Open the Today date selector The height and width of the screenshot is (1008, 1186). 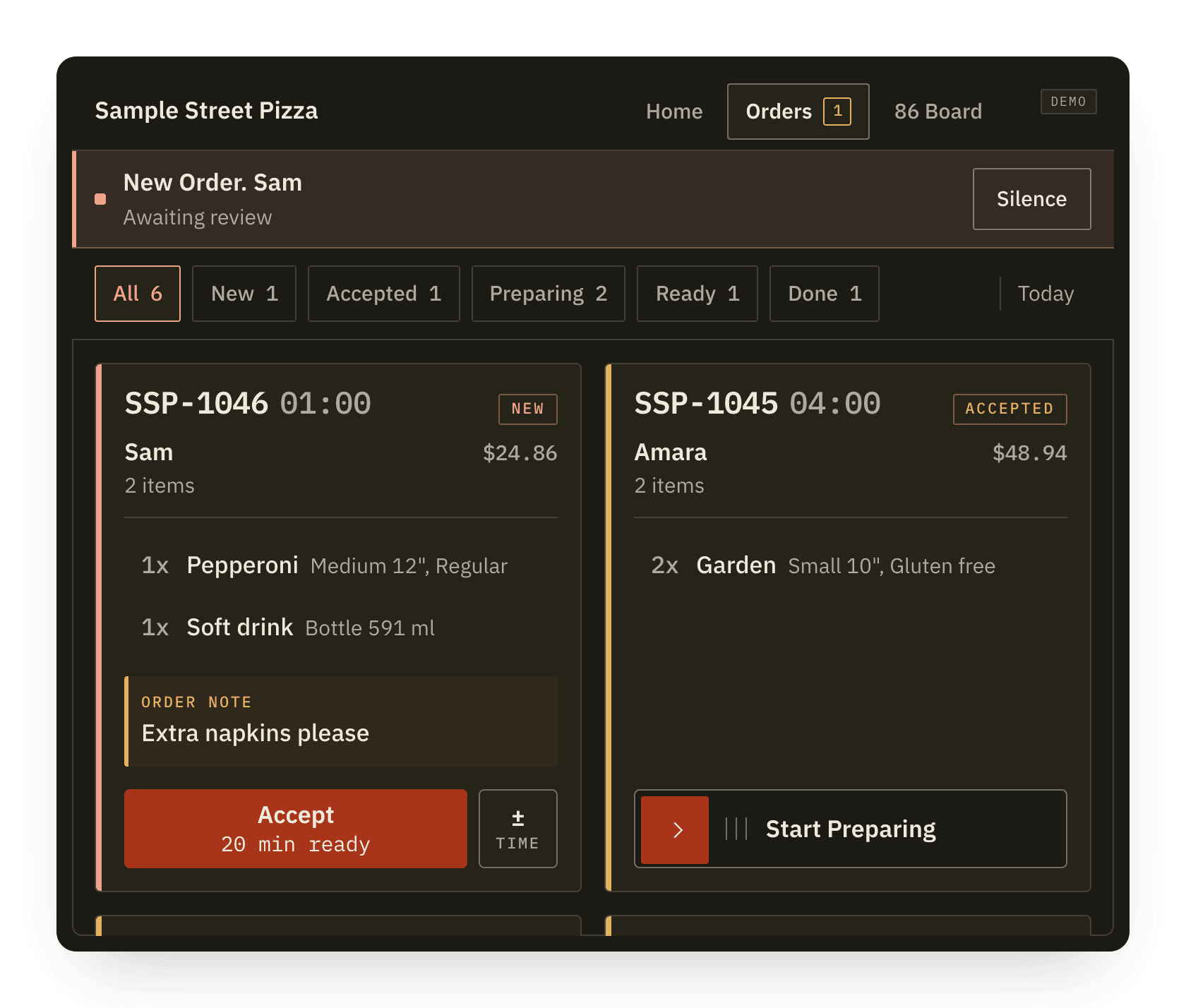[1046, 294]
